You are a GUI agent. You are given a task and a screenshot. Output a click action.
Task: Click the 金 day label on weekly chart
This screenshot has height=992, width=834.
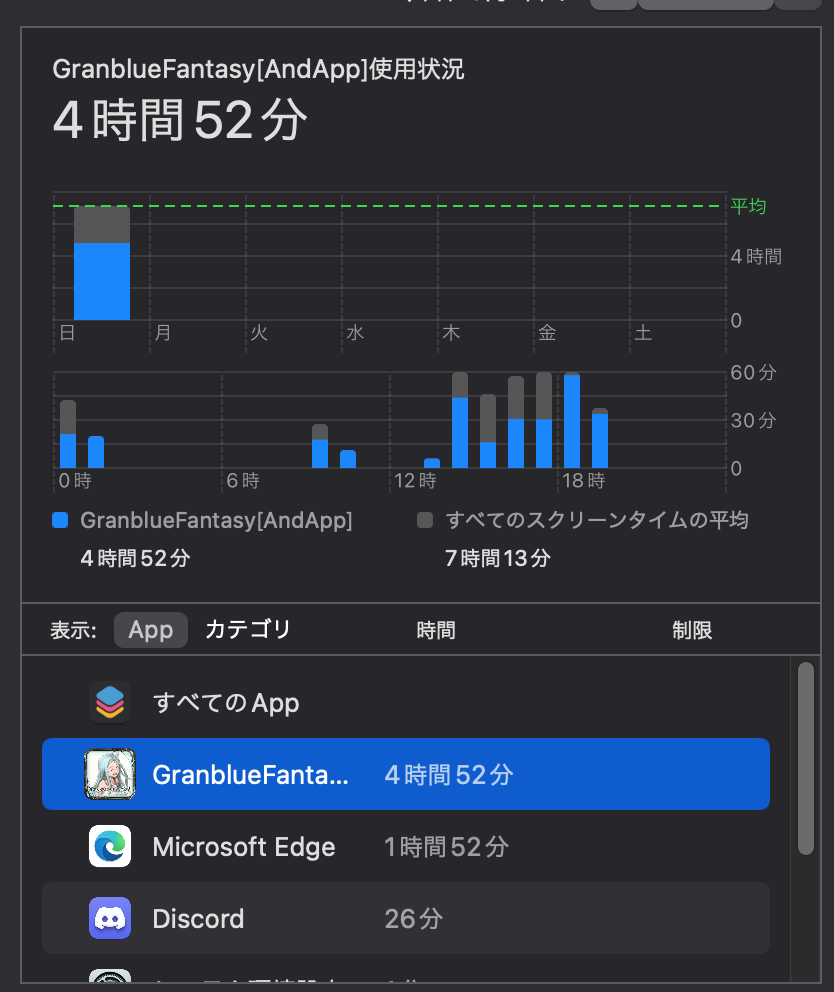547,333
